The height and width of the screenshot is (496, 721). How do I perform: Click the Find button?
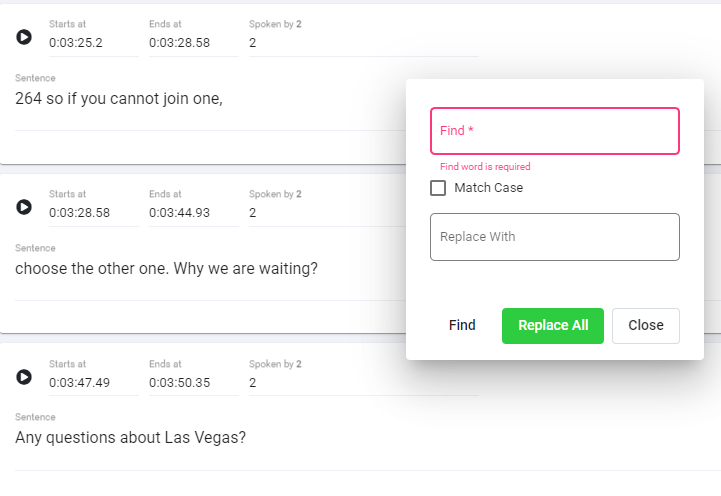[x=462, y=325]
